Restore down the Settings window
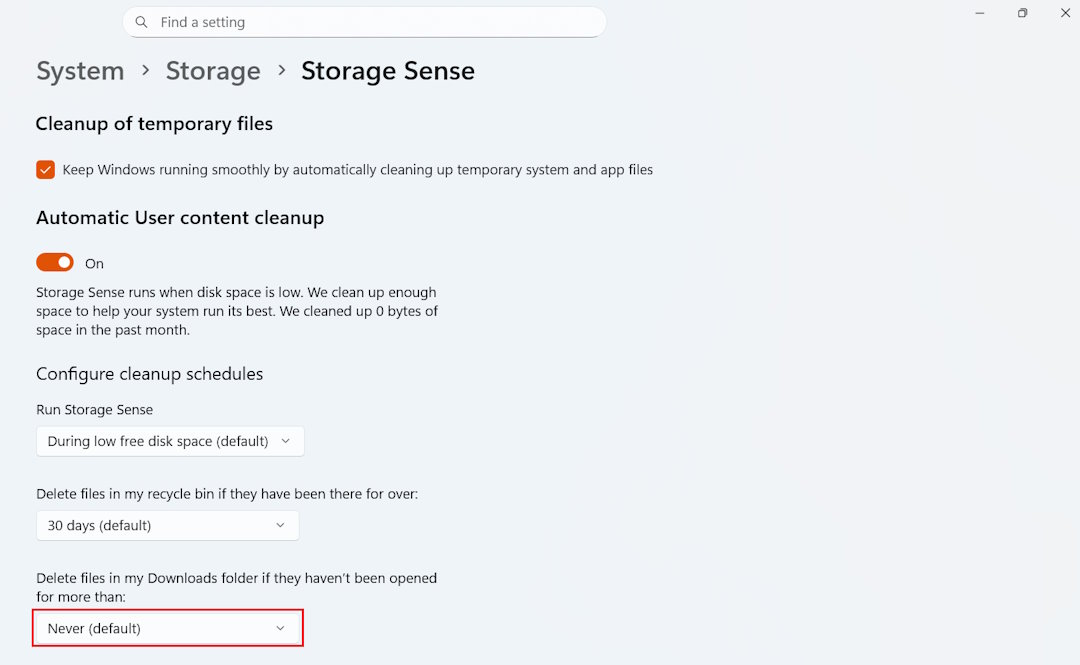1080x665 pixels. point(1022,13)
